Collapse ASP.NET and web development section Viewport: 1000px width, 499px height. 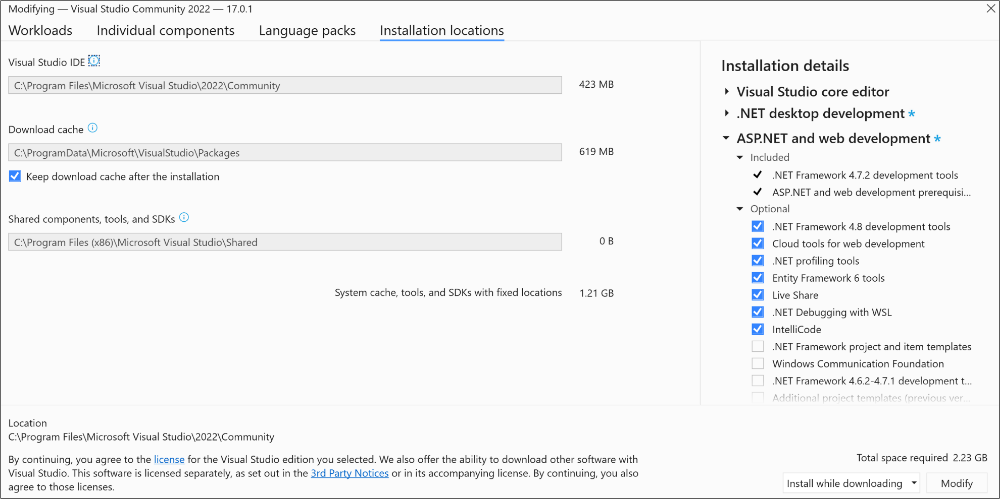[726, 138]
